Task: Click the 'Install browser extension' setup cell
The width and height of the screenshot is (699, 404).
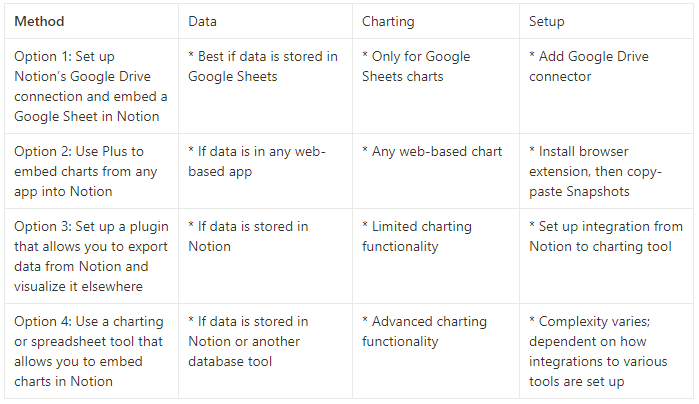Action: 606,171
